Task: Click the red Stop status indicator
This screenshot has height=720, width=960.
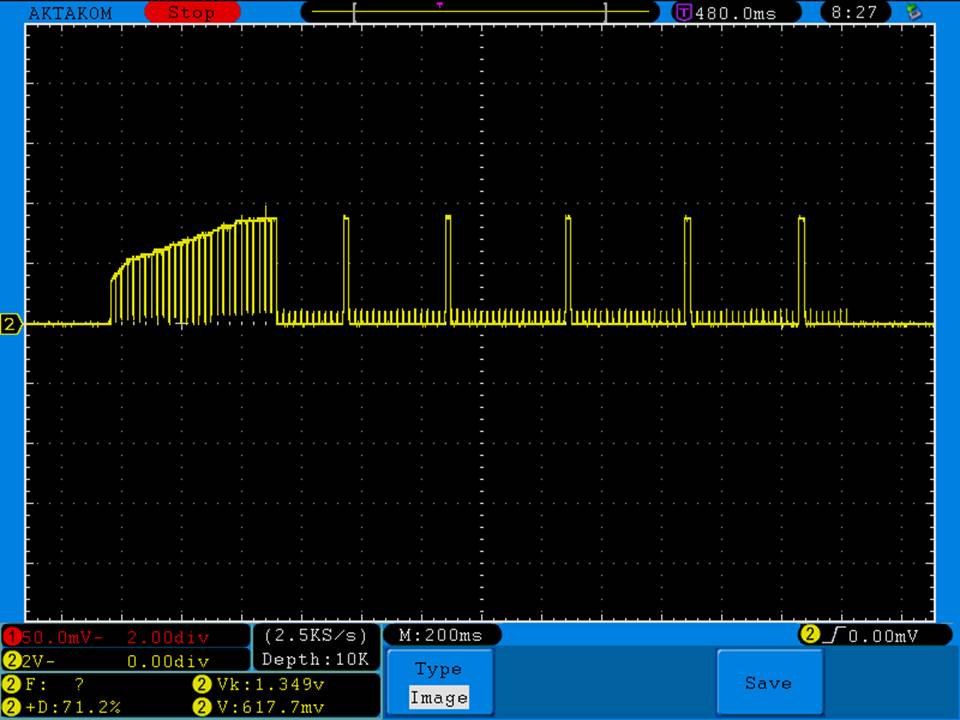Action: [x=191, y=13]
